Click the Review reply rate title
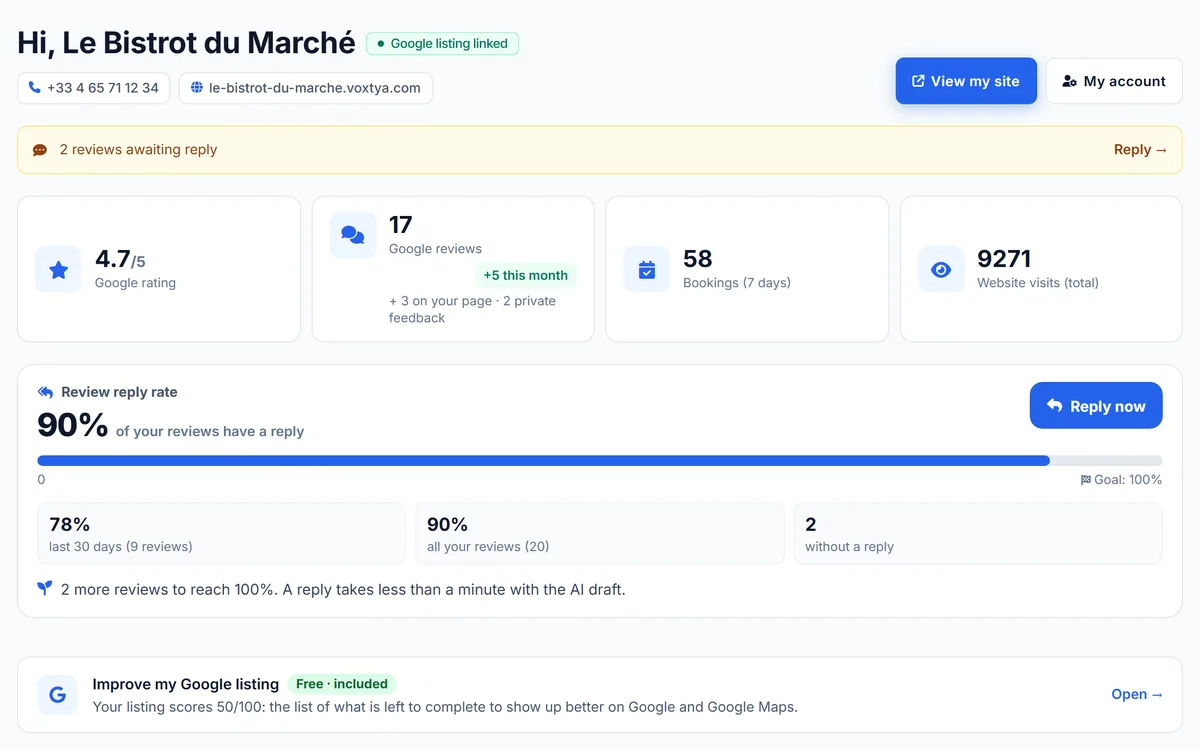The width and height of the screenshot is (1200, 750). [119, 392]
